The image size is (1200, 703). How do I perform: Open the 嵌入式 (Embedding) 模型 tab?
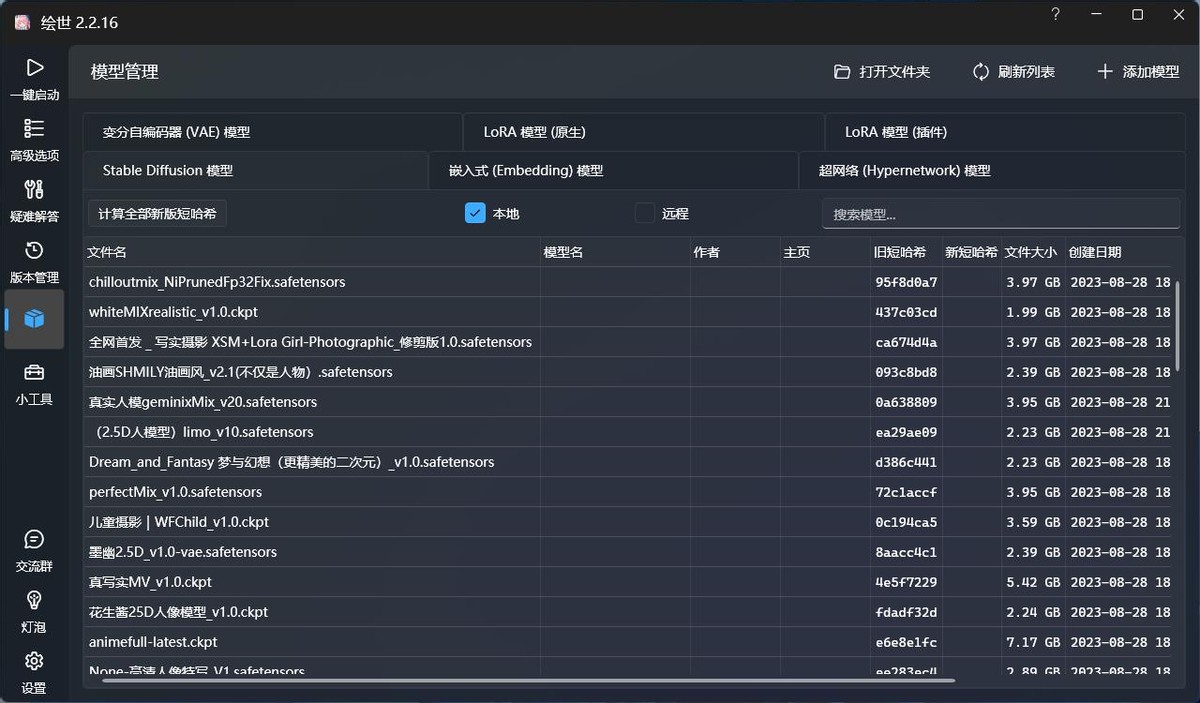tap(524, 170)
